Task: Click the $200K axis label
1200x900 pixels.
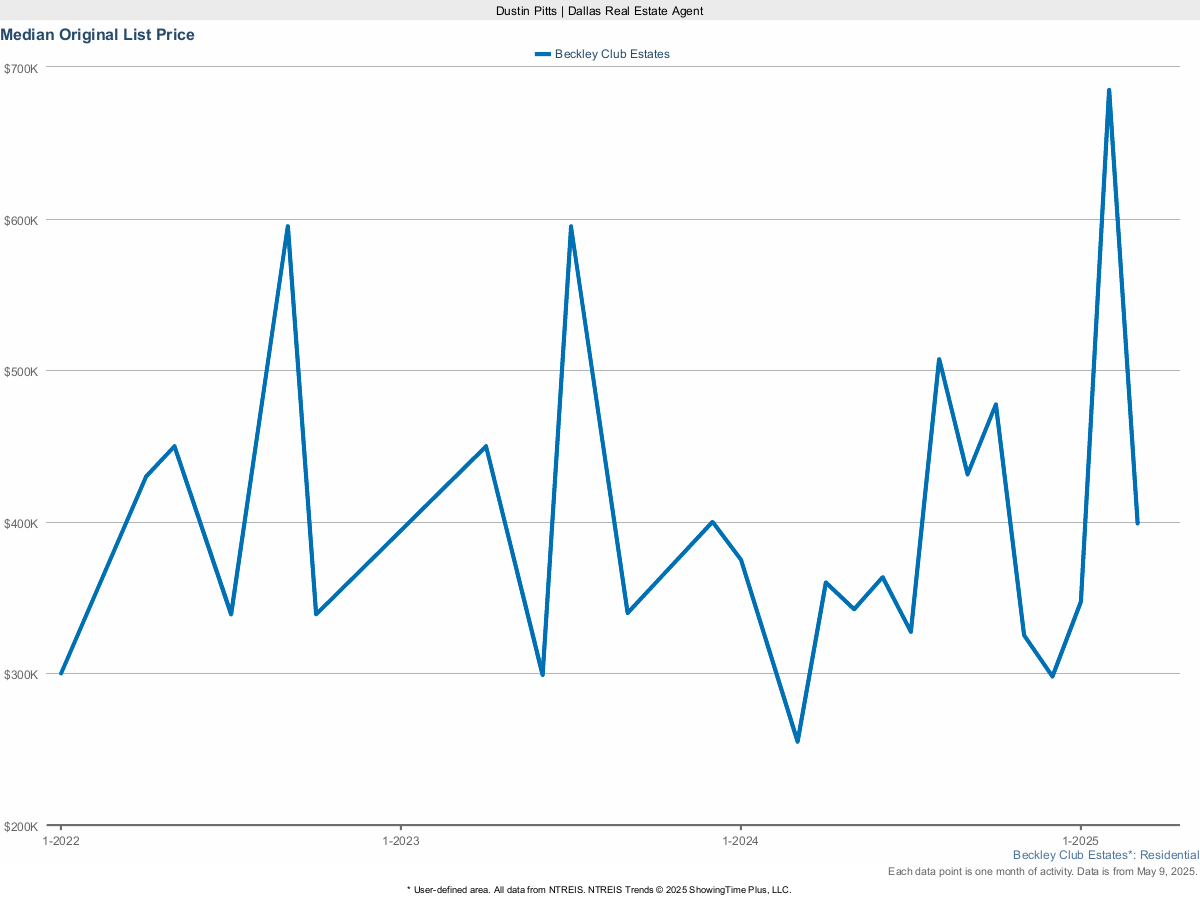Action: [20, 826]
